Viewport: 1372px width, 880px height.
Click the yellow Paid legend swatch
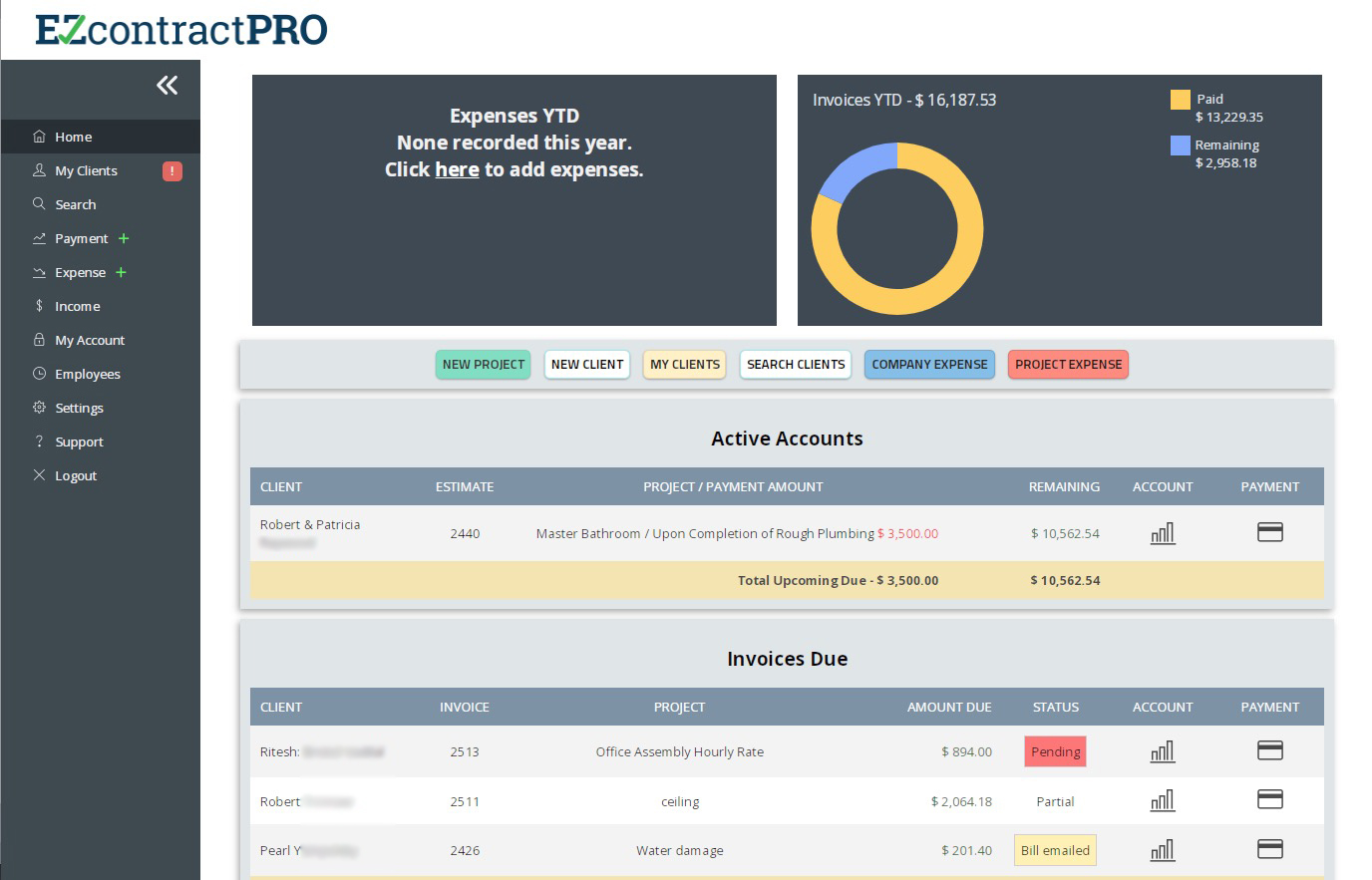pyautogui.click(x=1180, y=100)
